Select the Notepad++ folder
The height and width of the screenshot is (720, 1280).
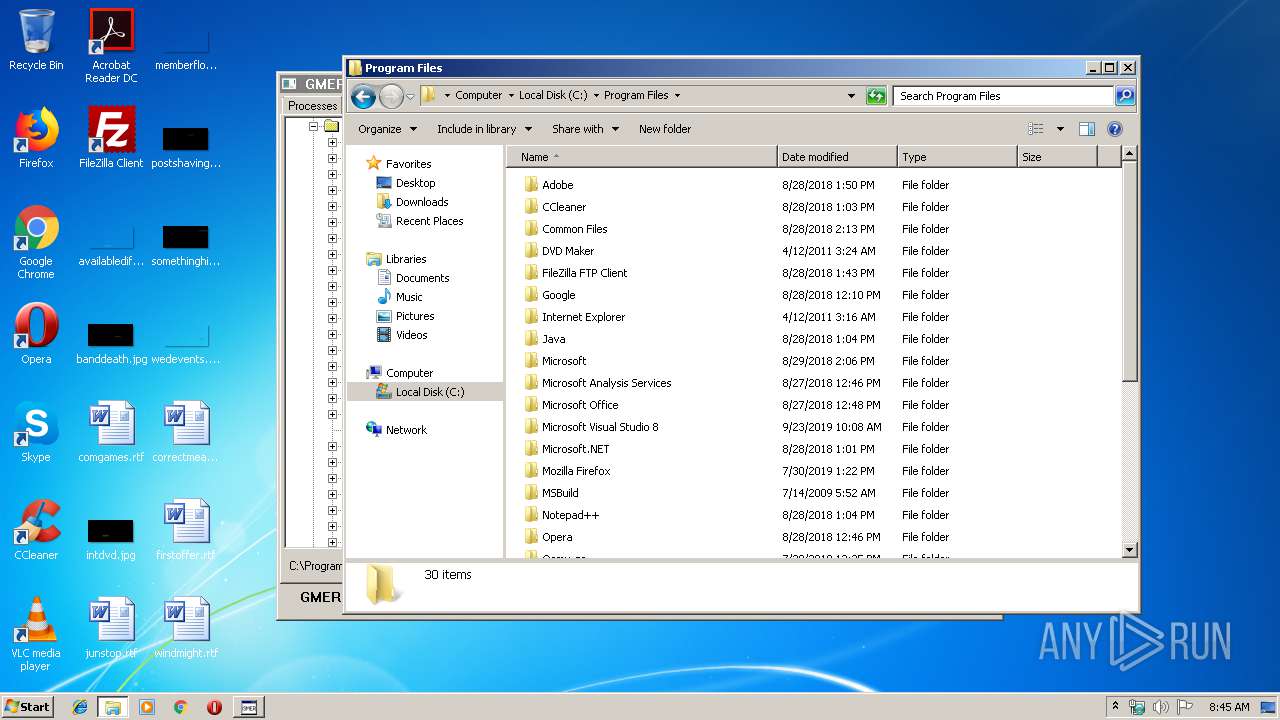click(570, 515)
